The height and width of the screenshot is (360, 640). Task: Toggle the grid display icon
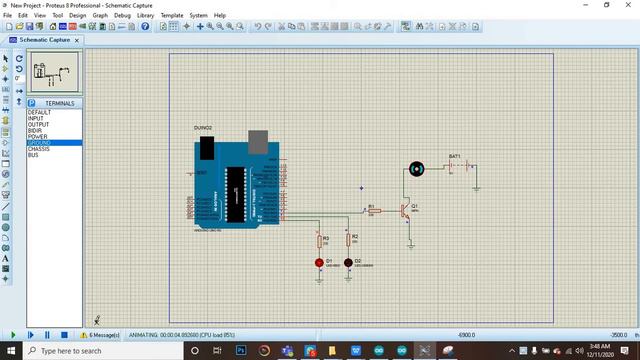point(173,27)
